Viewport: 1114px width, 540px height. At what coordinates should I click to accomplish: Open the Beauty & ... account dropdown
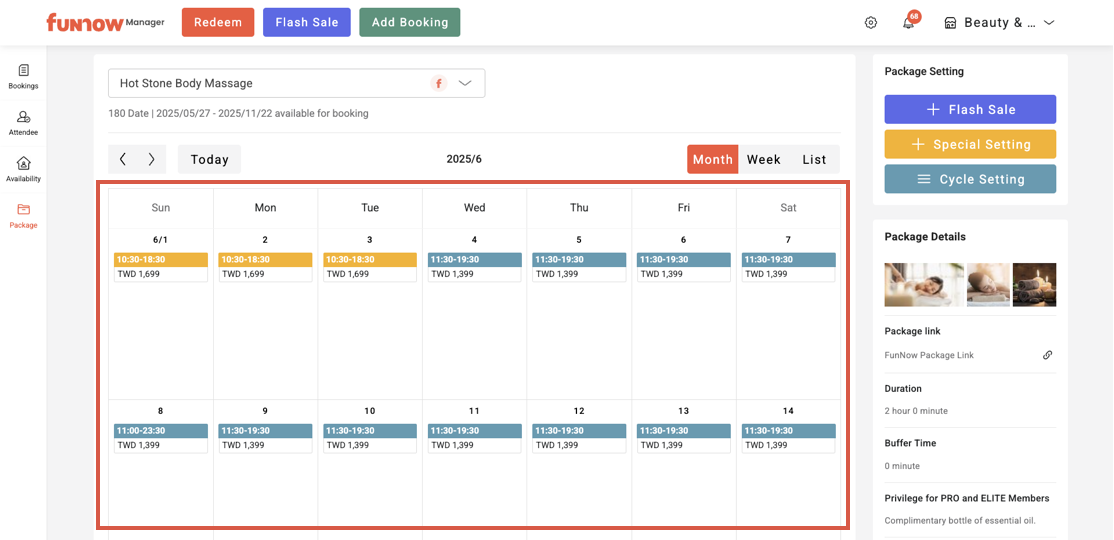pyautogui.click(x=1000, y=23)
